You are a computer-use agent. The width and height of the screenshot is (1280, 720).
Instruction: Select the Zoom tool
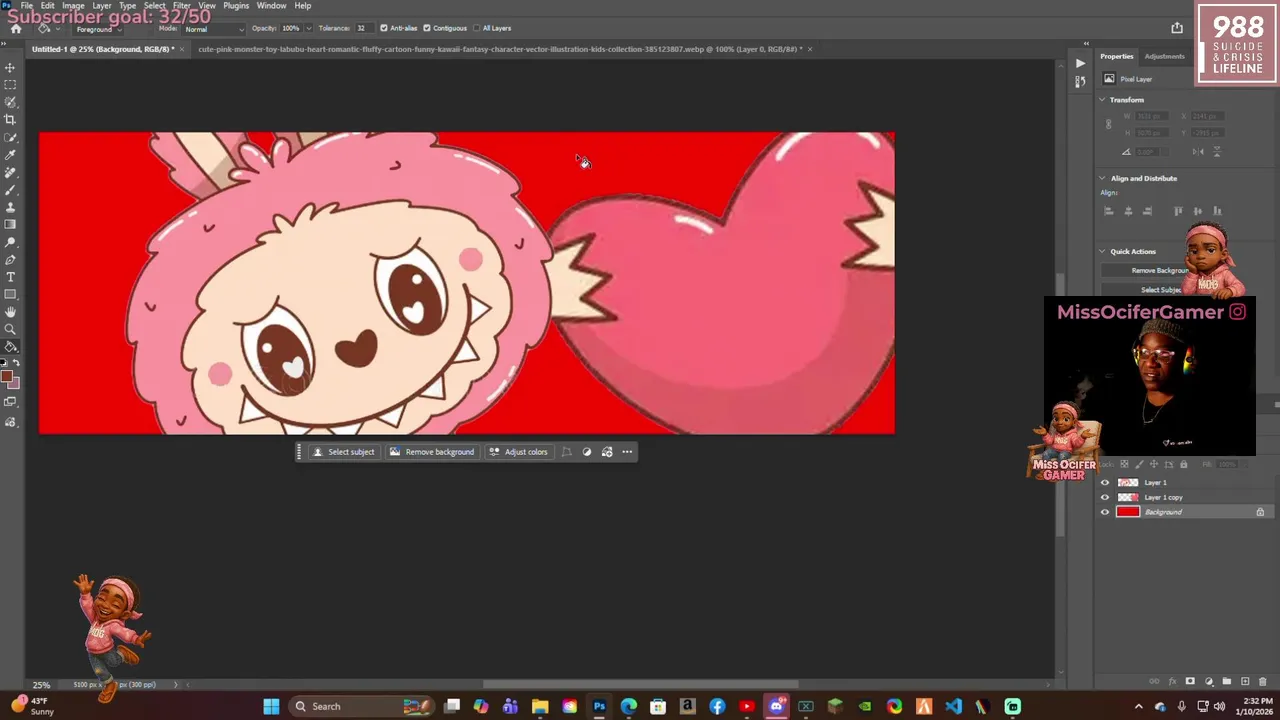click(10, 329)
